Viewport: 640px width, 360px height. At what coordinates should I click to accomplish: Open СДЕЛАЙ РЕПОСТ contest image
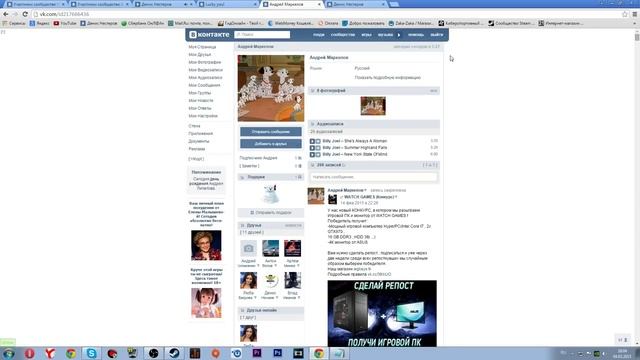click(382, 313)
